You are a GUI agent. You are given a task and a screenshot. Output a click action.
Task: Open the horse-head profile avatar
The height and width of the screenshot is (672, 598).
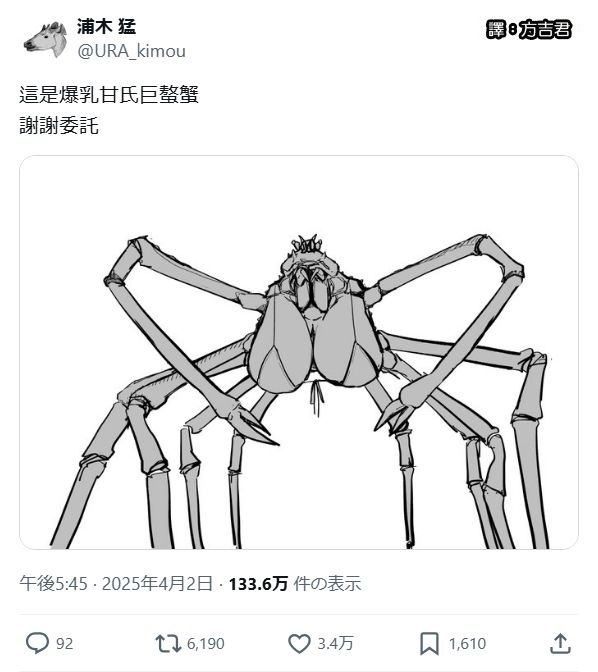(x=45, y=40)
